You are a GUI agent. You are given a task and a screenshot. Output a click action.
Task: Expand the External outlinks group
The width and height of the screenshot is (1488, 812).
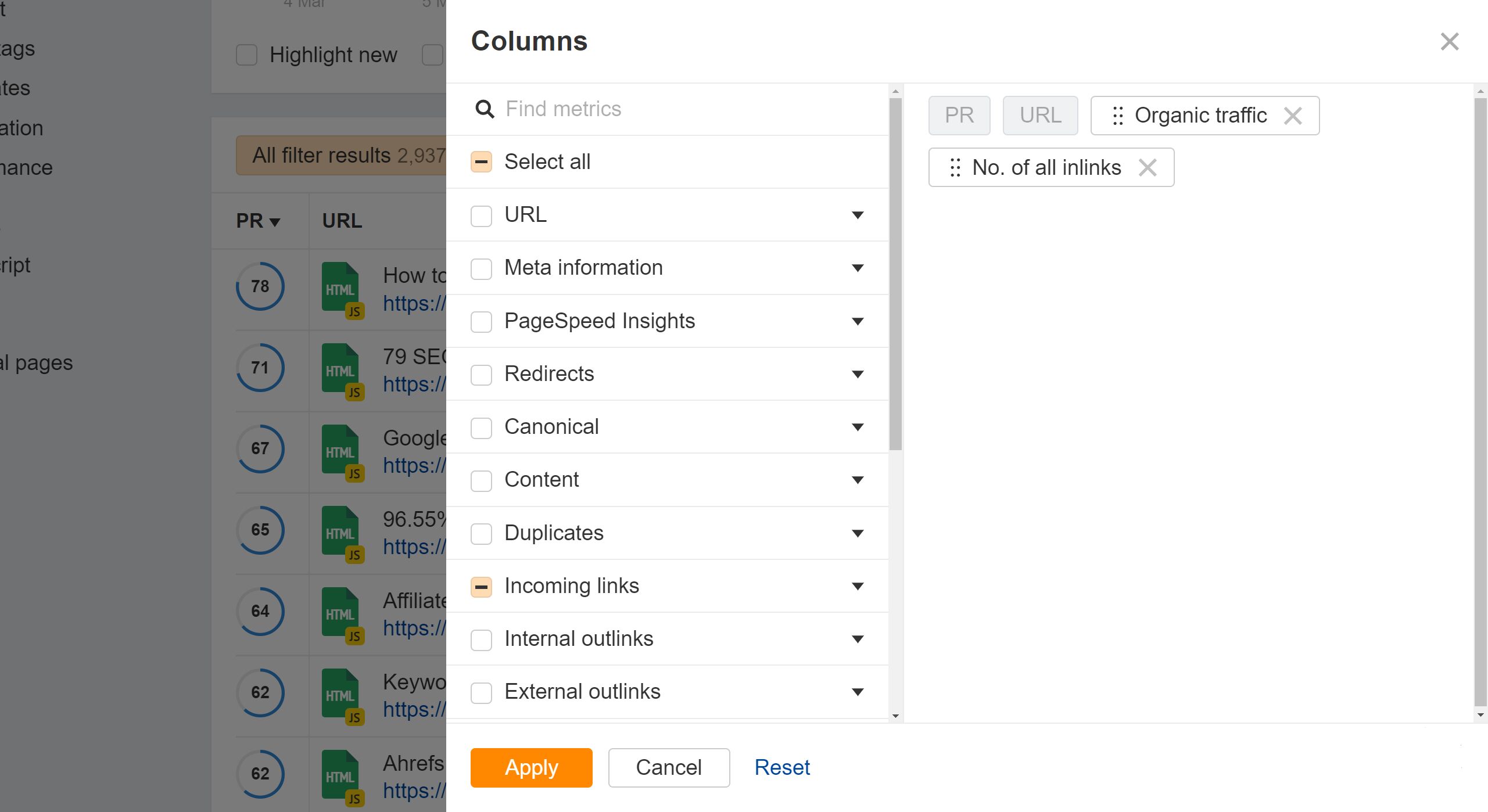point(858,692)
